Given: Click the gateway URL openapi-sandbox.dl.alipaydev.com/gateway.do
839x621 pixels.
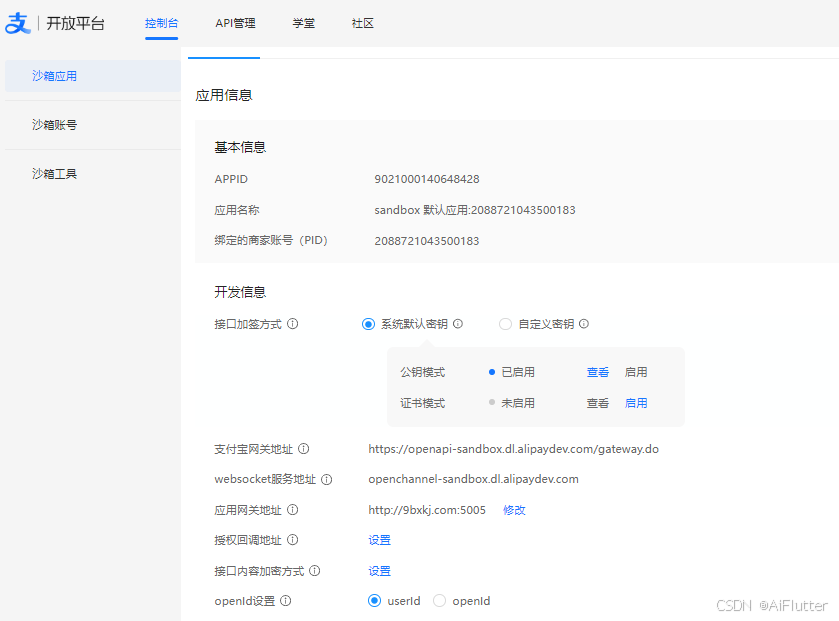Looking at the screenshot, I should 514,449.
